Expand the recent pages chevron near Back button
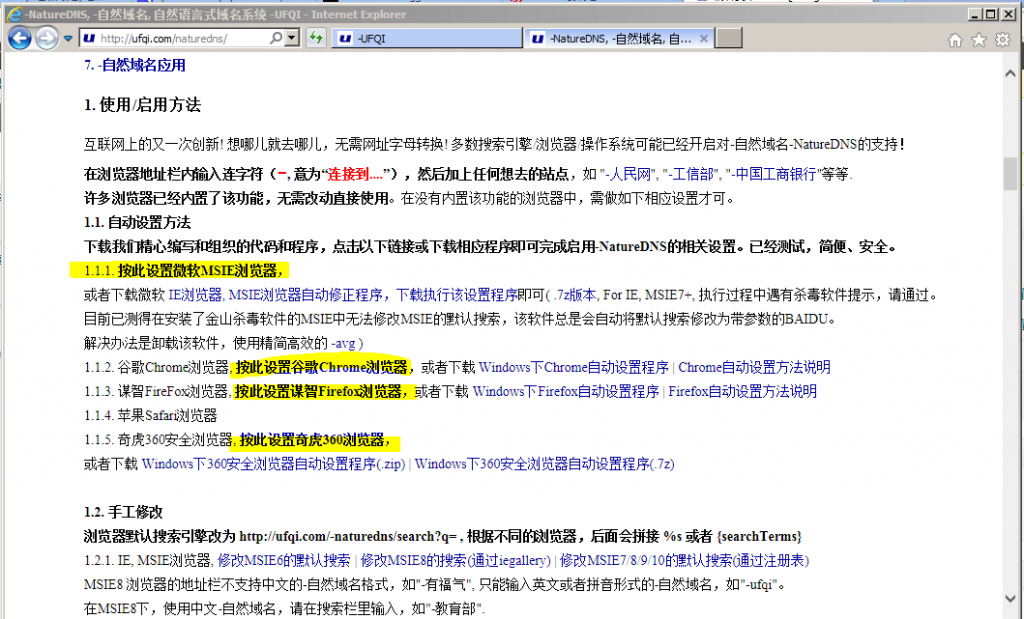This screenshot has height=619, width=1024. (66, 38)
